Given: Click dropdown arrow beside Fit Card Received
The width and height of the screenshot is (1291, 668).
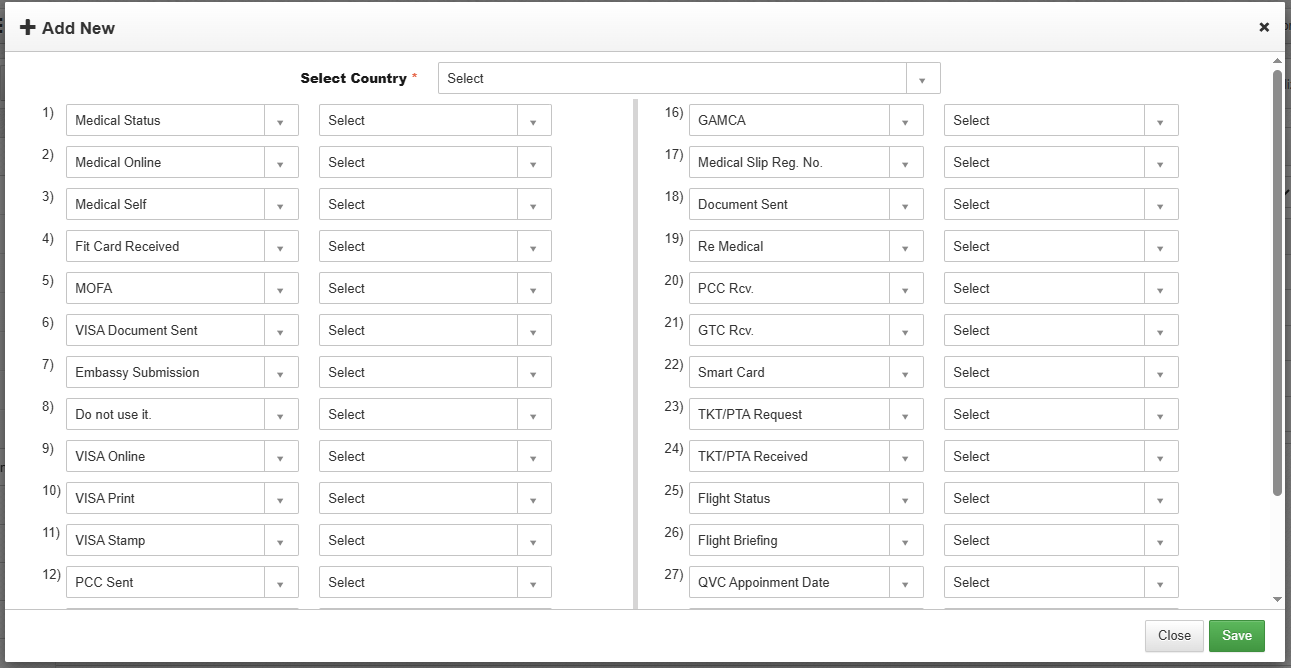Looking at the screenshot, I should 281,247.
